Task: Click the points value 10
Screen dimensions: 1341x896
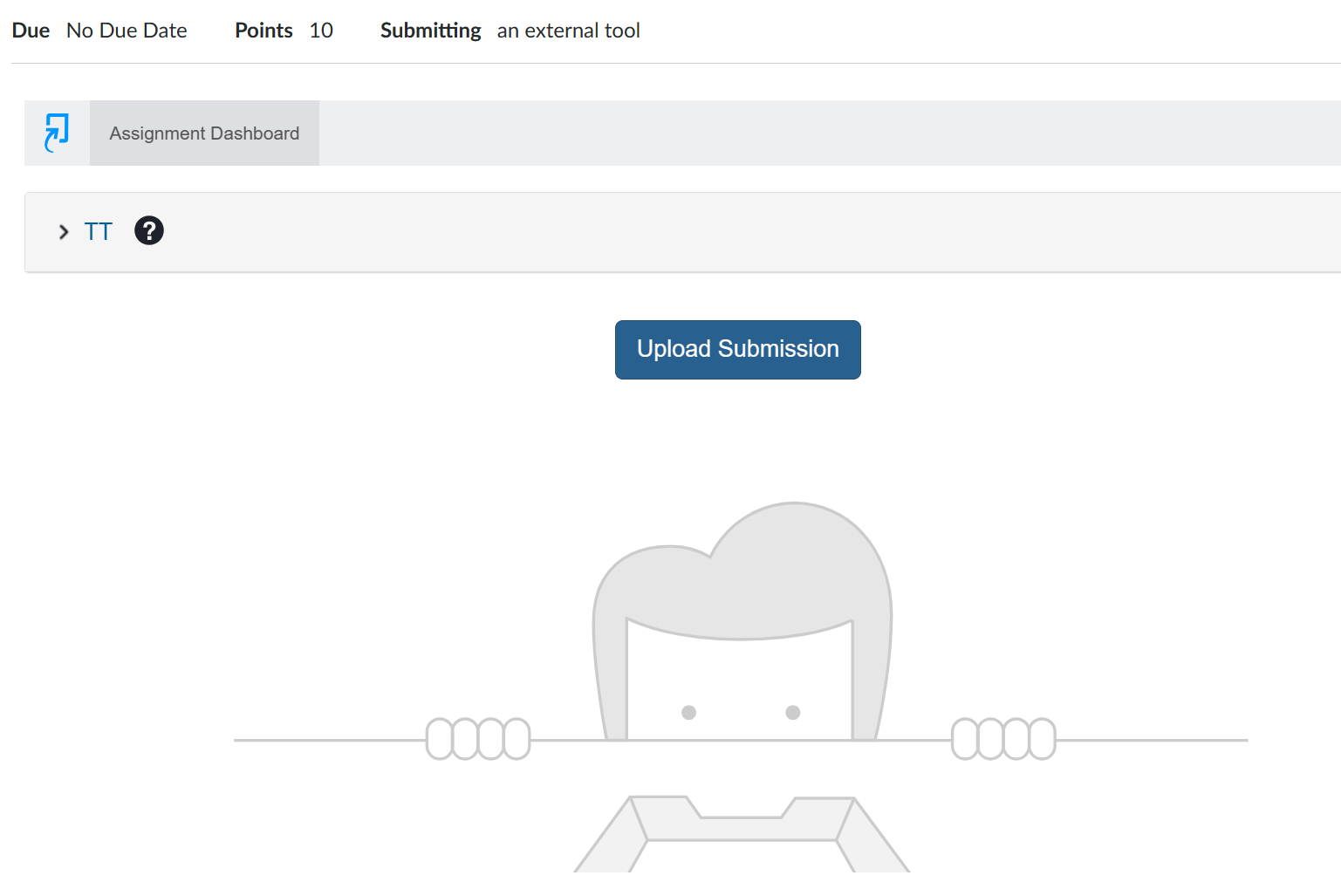Action: point(321,31)
